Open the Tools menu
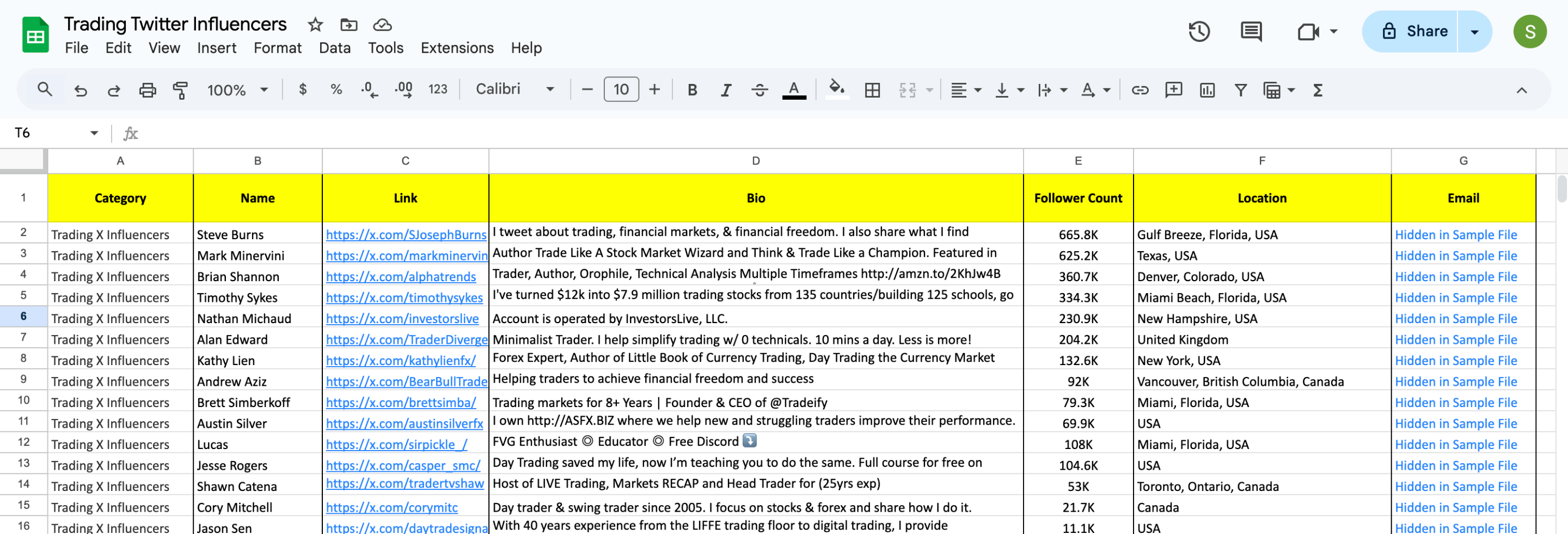 (385, 48)
